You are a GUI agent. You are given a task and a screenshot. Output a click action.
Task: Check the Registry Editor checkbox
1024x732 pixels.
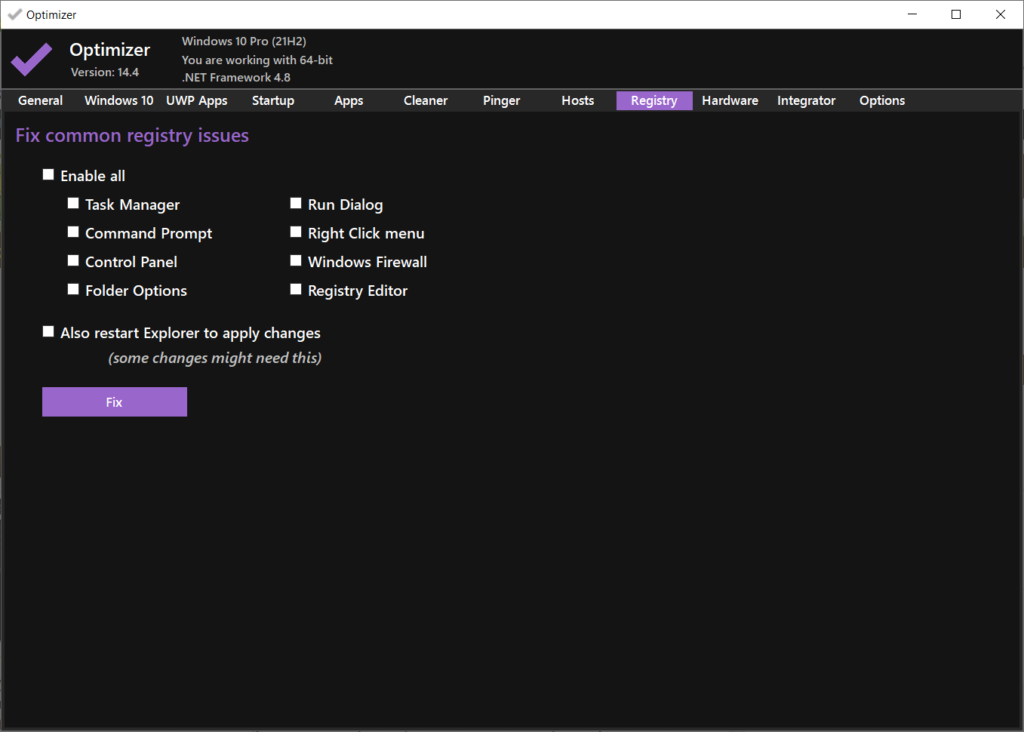click(296, 289)
